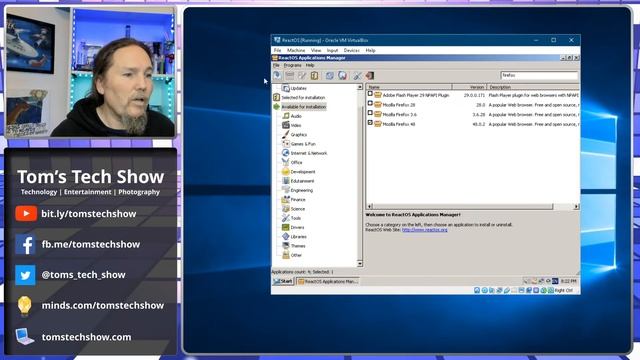
Task: Open the Video category
Action: 296,125
